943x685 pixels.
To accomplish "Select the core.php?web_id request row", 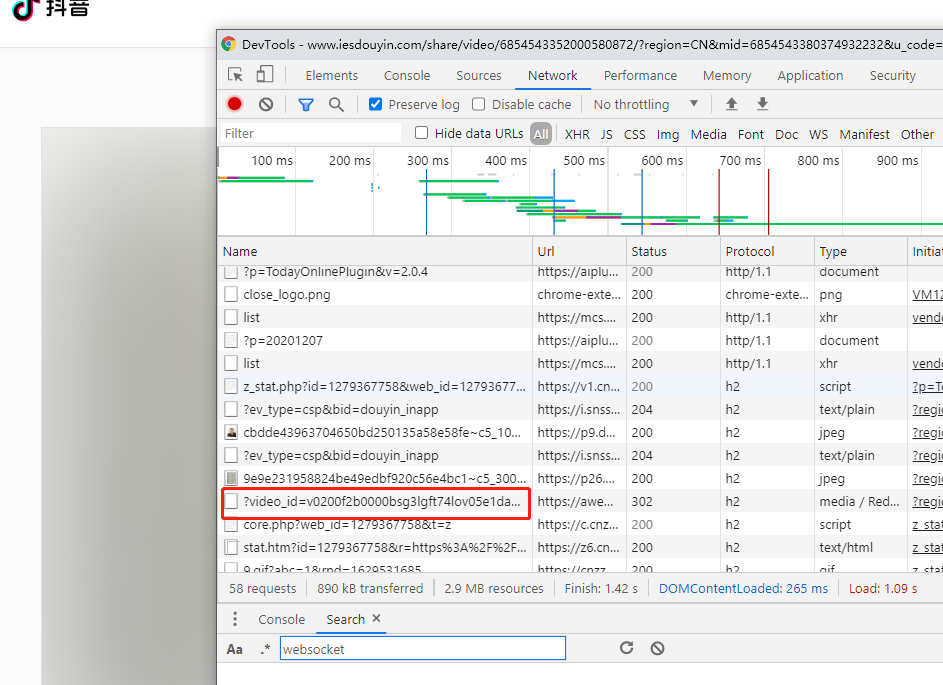I will [x=580, y=524].
